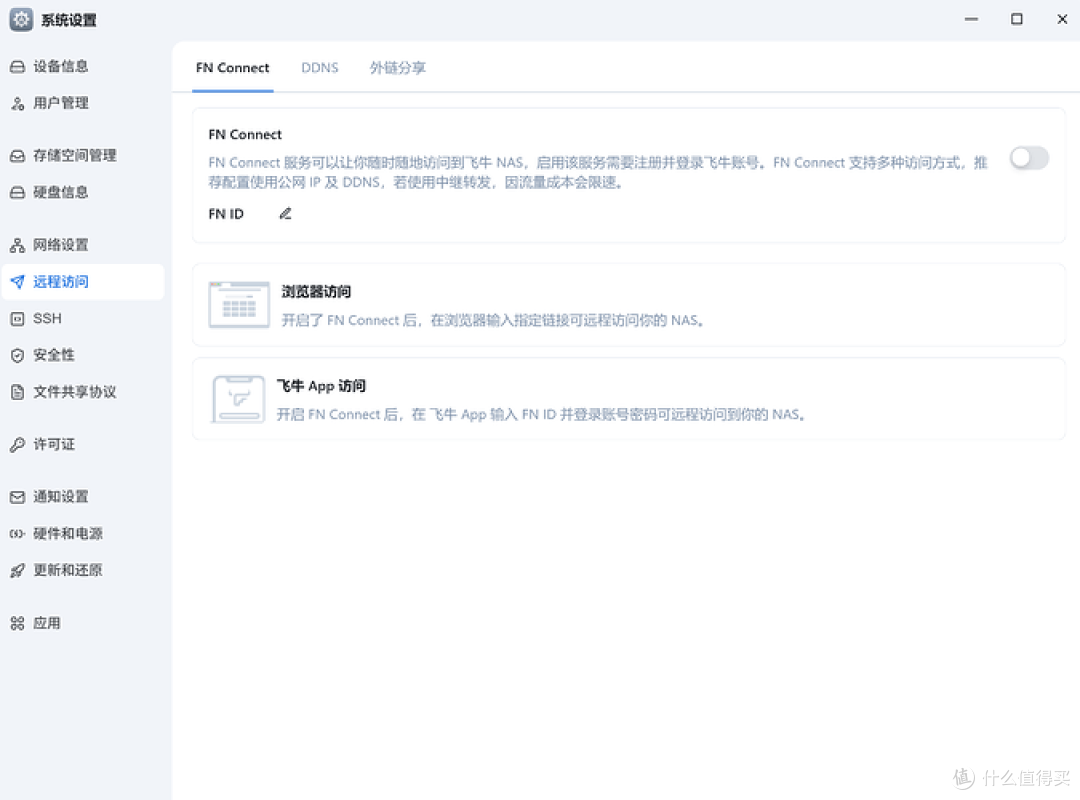The height and width of the screenshot is (800, 1080).
Task: Enable the FN Connect service toggle
Action: point(1029,158)
